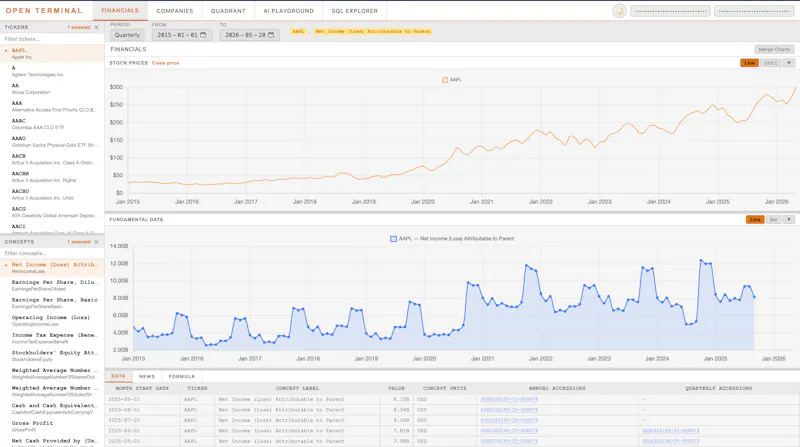800x447 pixels.
Task: Select ticker AACBU Artius II Units
Action: pyautogui.click(x=52, y=194)
